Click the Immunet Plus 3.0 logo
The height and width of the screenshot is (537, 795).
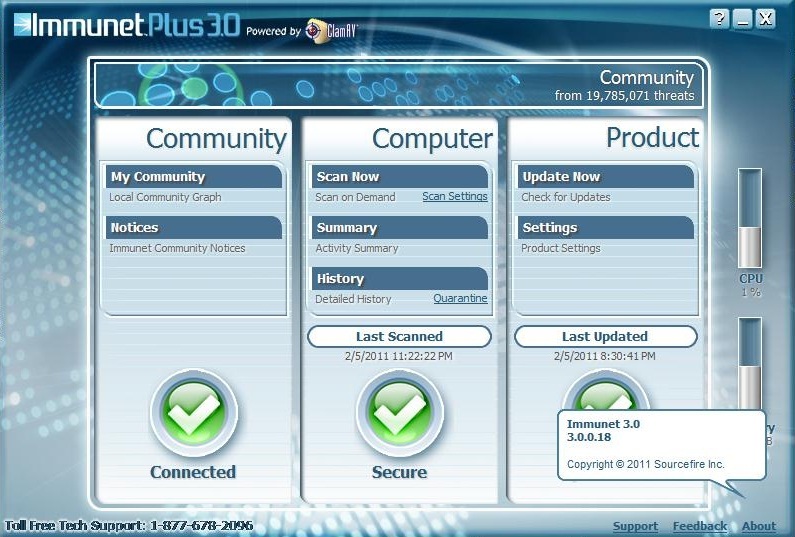coord(127,25)
